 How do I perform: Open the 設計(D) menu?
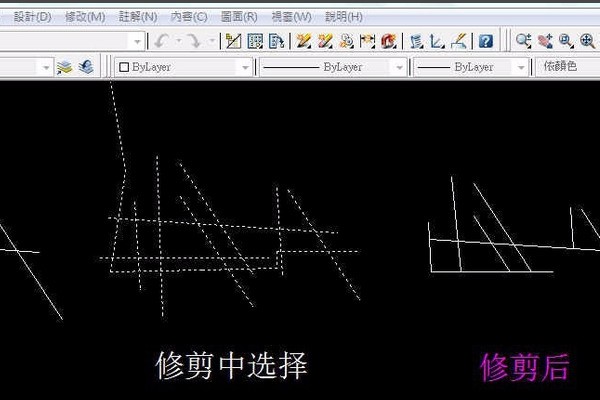pos(32,17)
